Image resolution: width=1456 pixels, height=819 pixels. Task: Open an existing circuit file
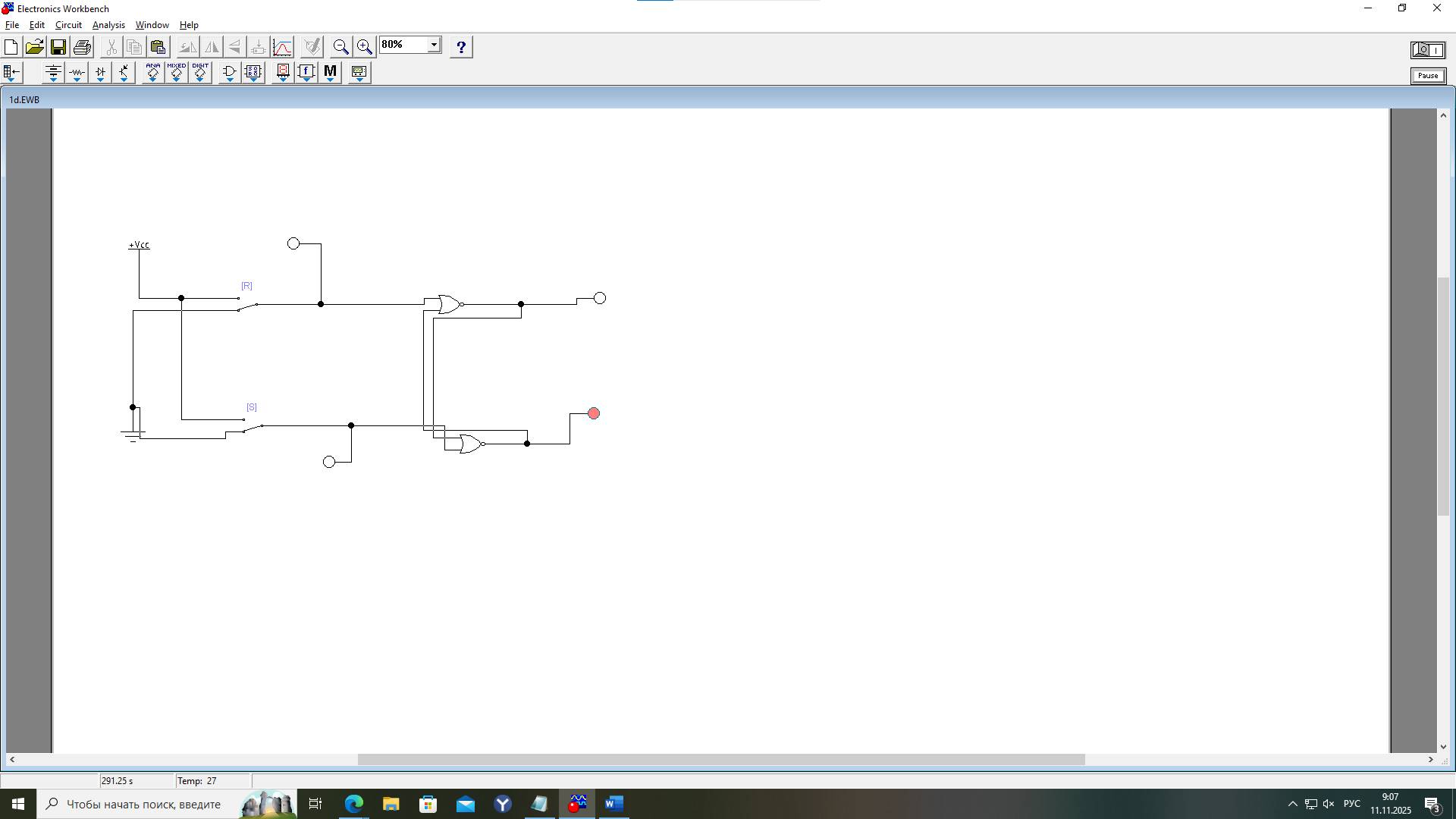[34, 47]
